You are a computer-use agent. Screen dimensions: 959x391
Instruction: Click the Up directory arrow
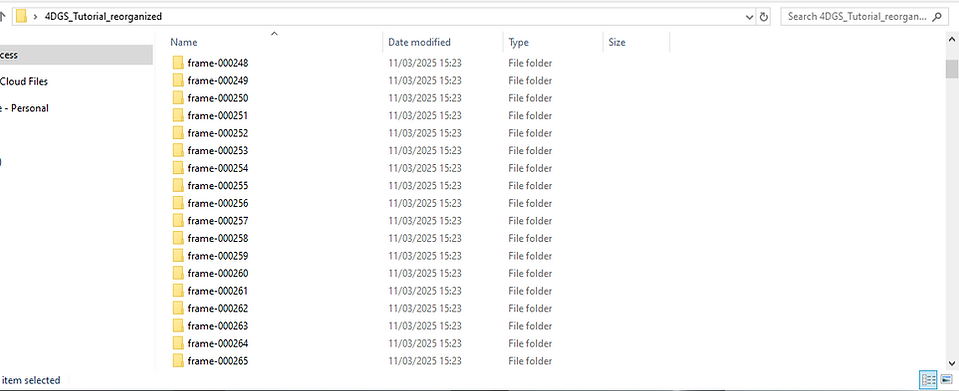click(2, 17)
